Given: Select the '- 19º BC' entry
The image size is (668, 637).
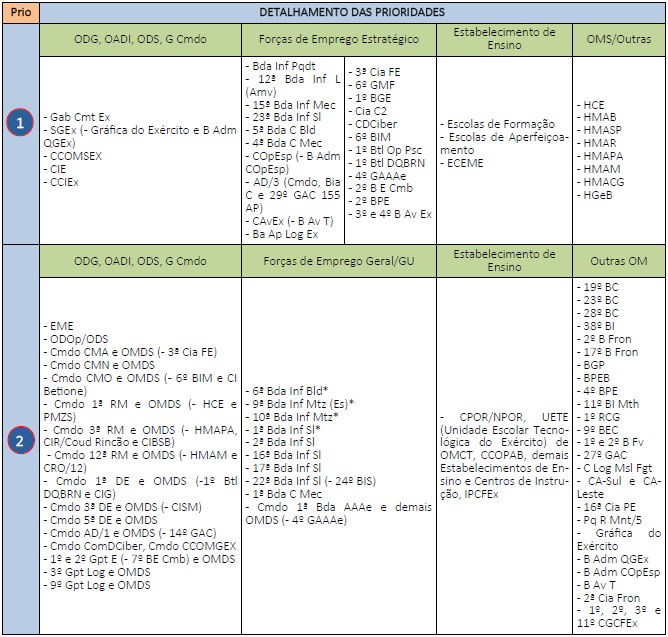Looking at the screenshot, I should point(598,288).
